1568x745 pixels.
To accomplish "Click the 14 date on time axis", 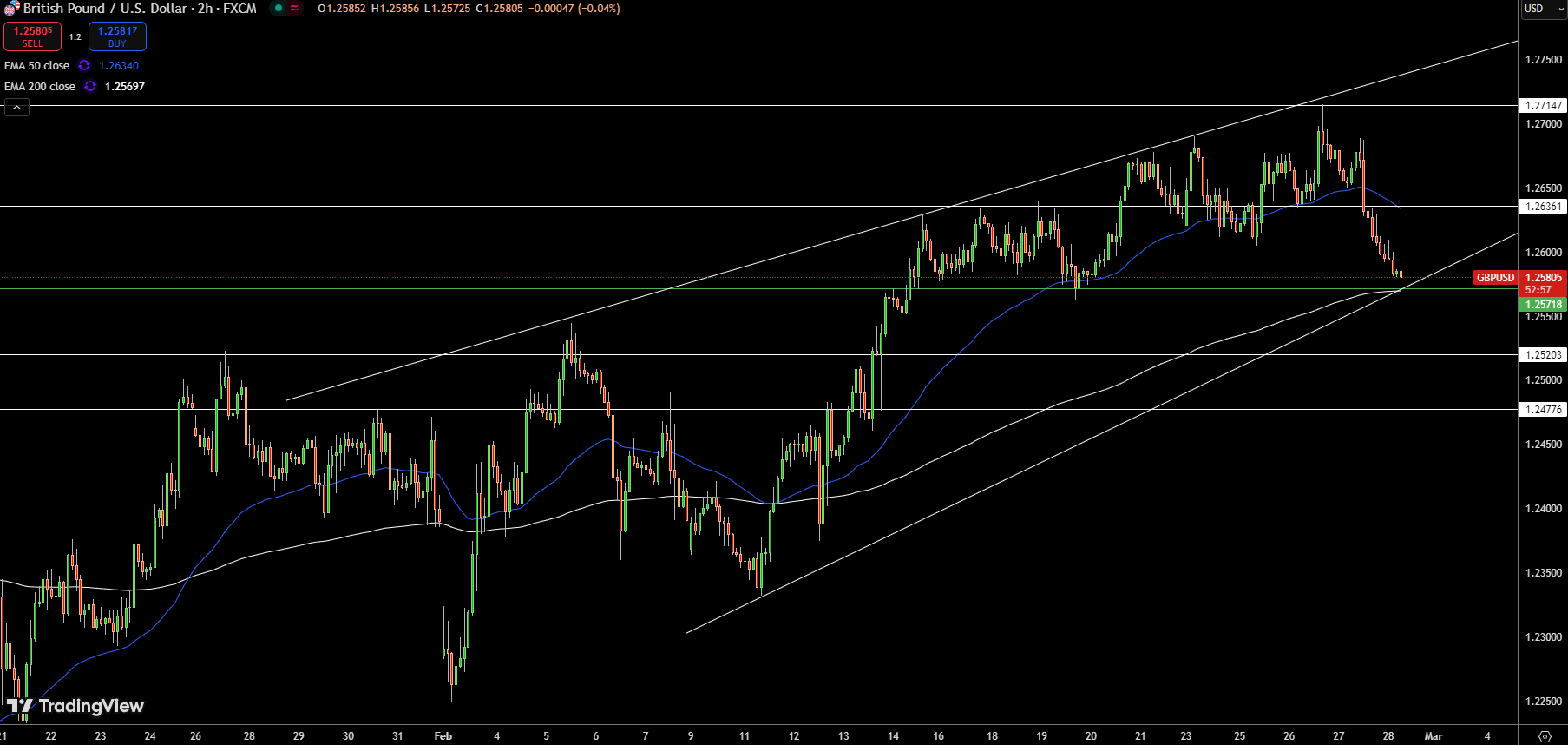I will click(893, 736).
